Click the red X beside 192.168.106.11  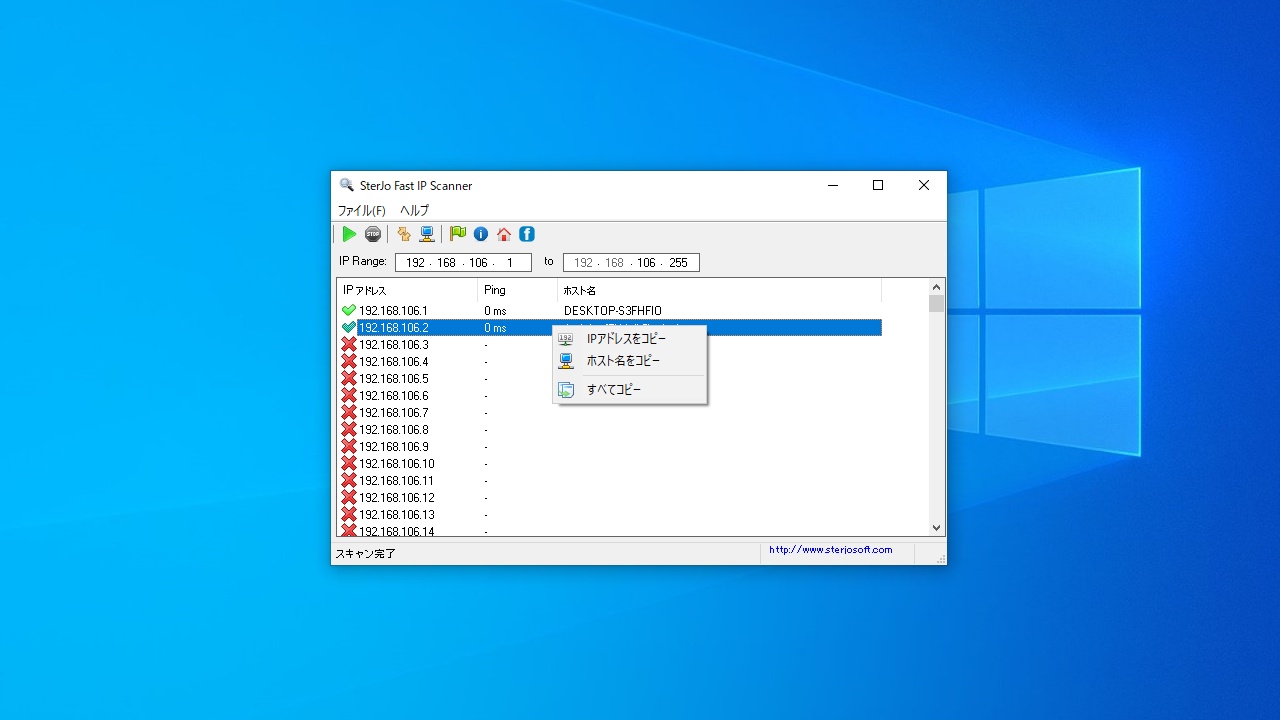[349, 480]
